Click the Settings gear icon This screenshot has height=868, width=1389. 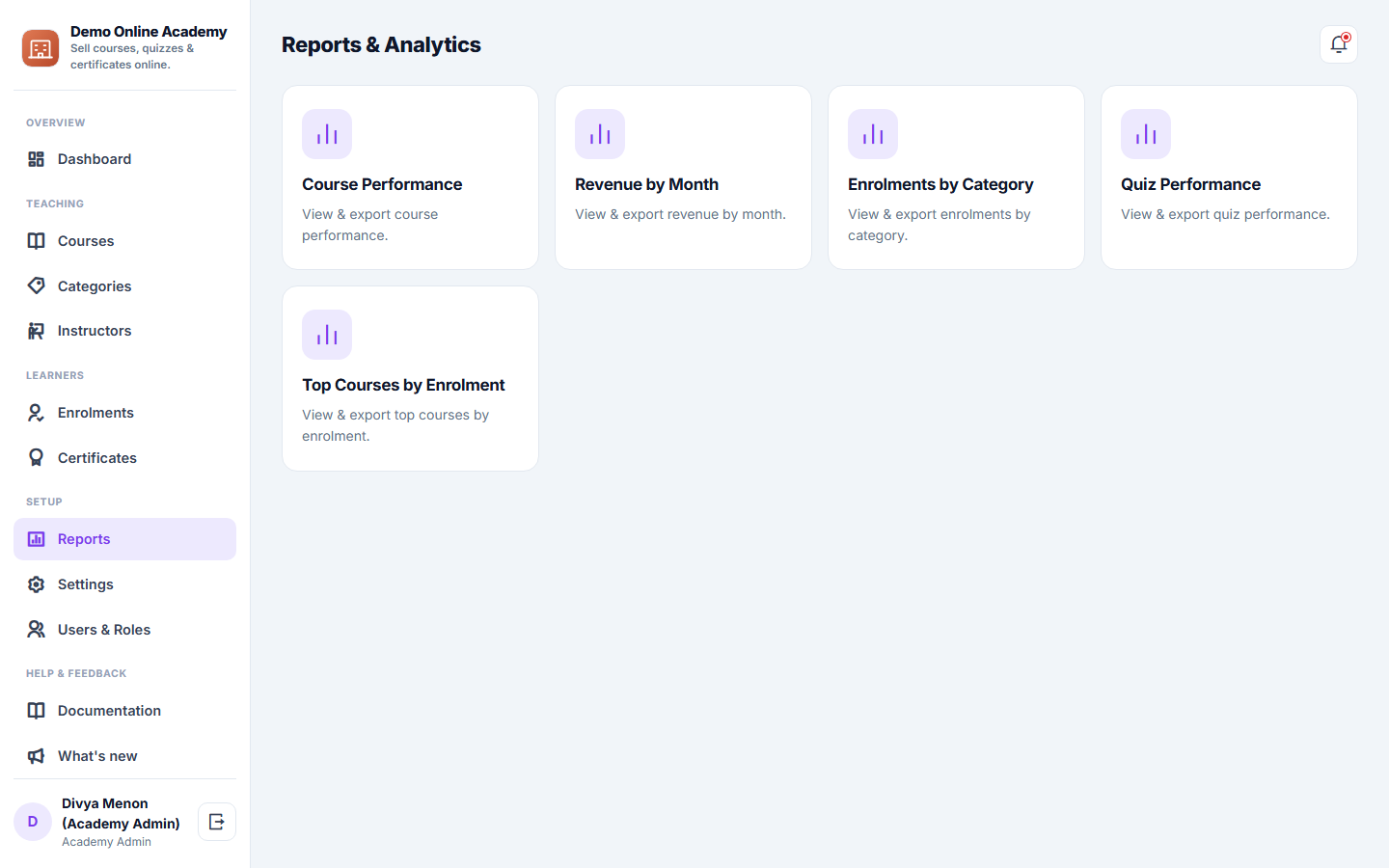point(37,584)
